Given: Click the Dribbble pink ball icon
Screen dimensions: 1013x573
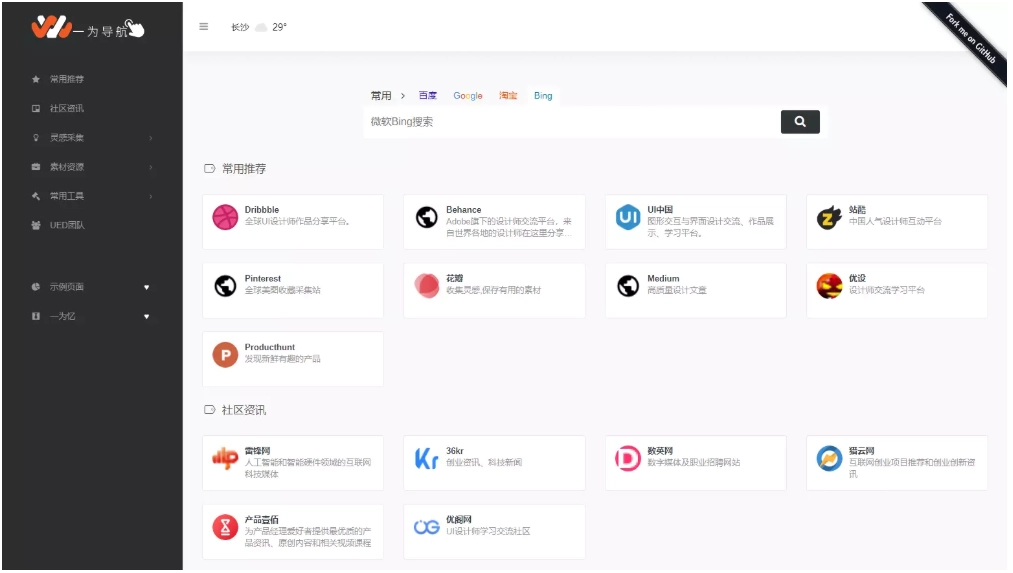Looking at the screenshot, I should pos(225,217).
